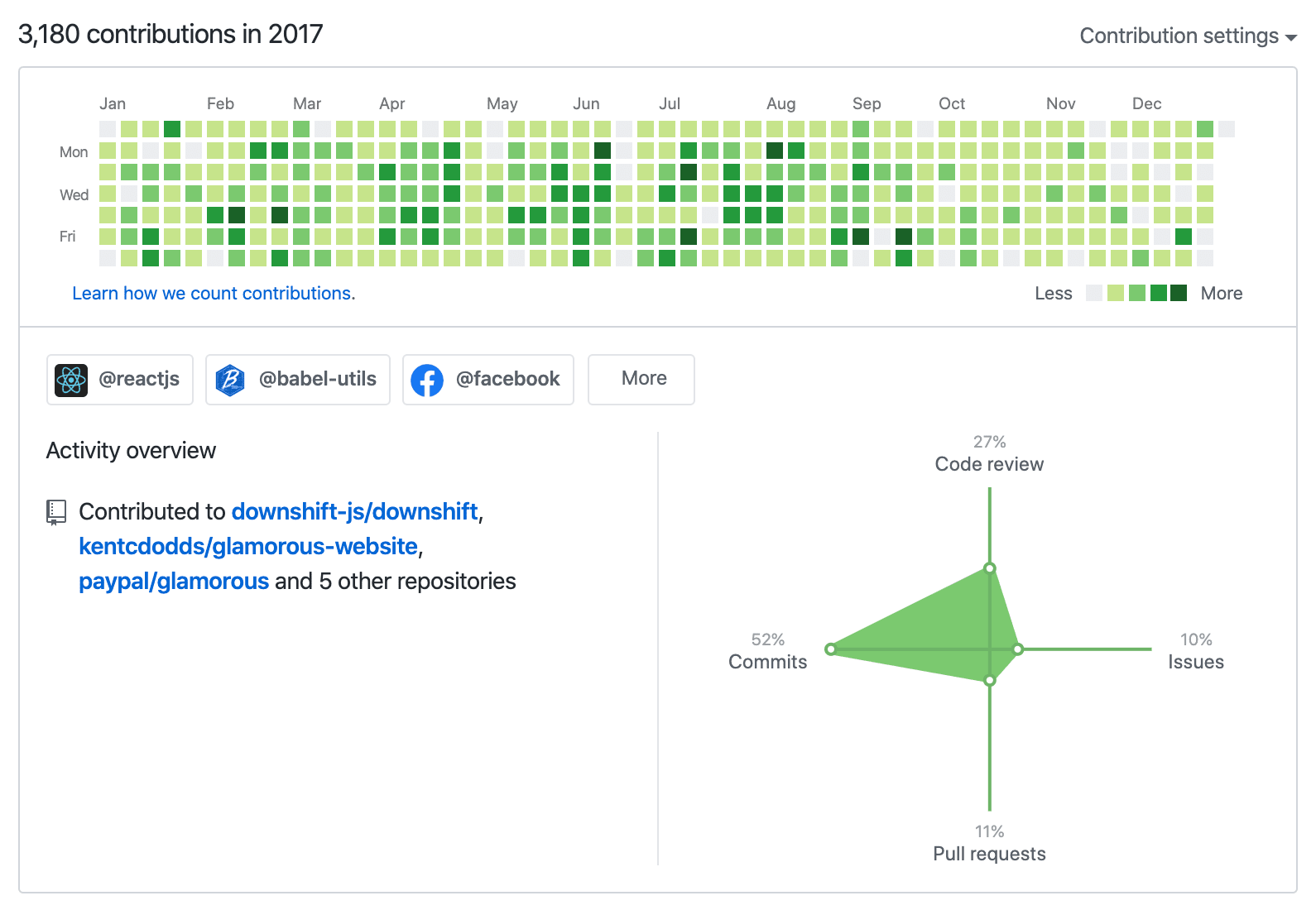The image size is (1316, 910).
Task: Click the Commits vertex on the activity graph
Action: tap(832, 650)
